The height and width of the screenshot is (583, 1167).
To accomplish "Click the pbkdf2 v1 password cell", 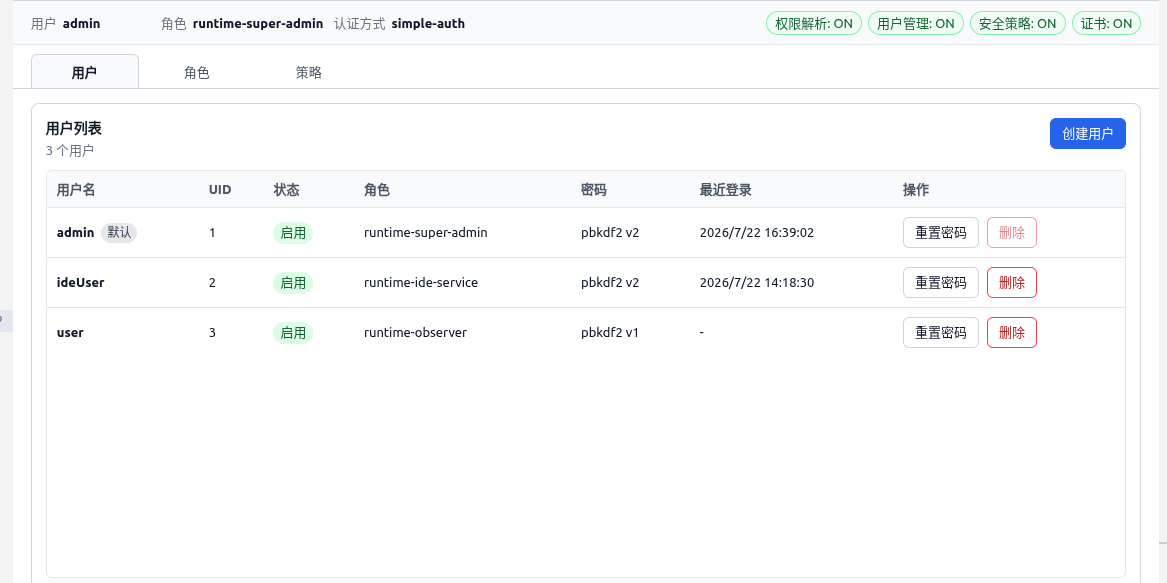I will (610, 333).
